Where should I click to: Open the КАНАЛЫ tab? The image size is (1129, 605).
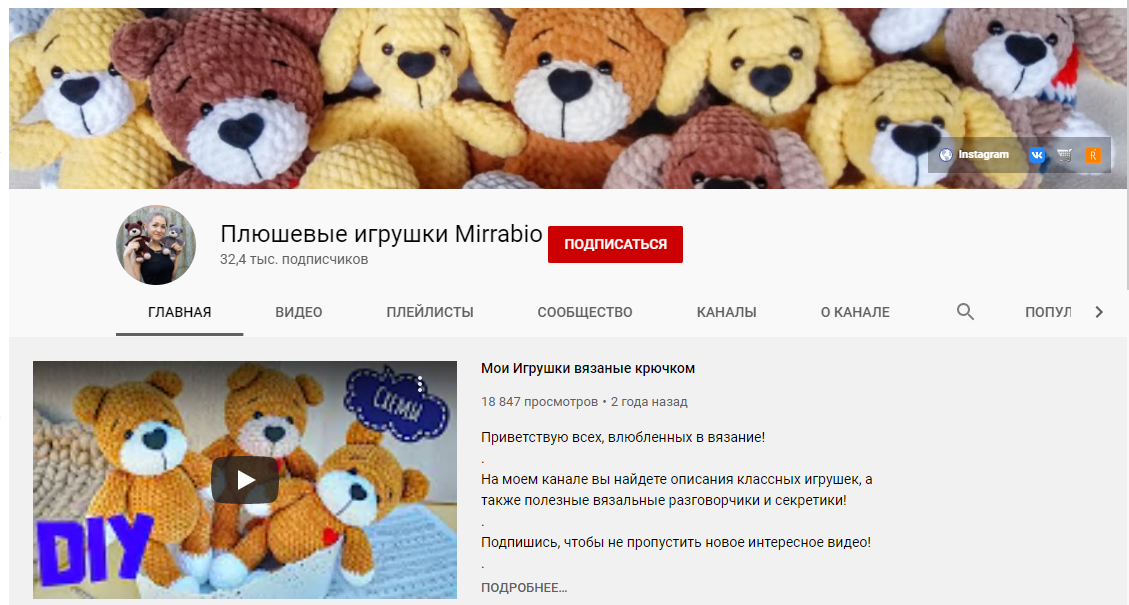click(727, 312)
